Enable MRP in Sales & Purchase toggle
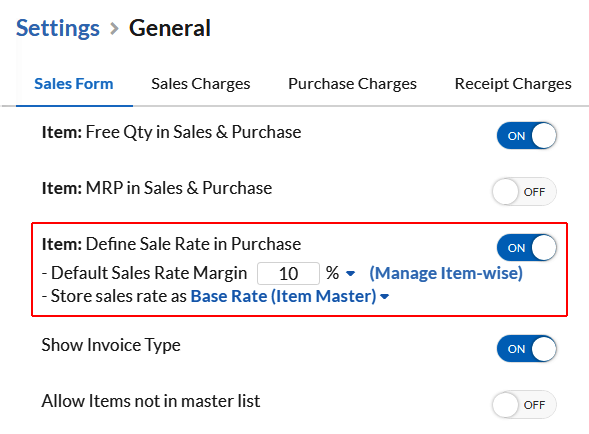 click(524, 192)
